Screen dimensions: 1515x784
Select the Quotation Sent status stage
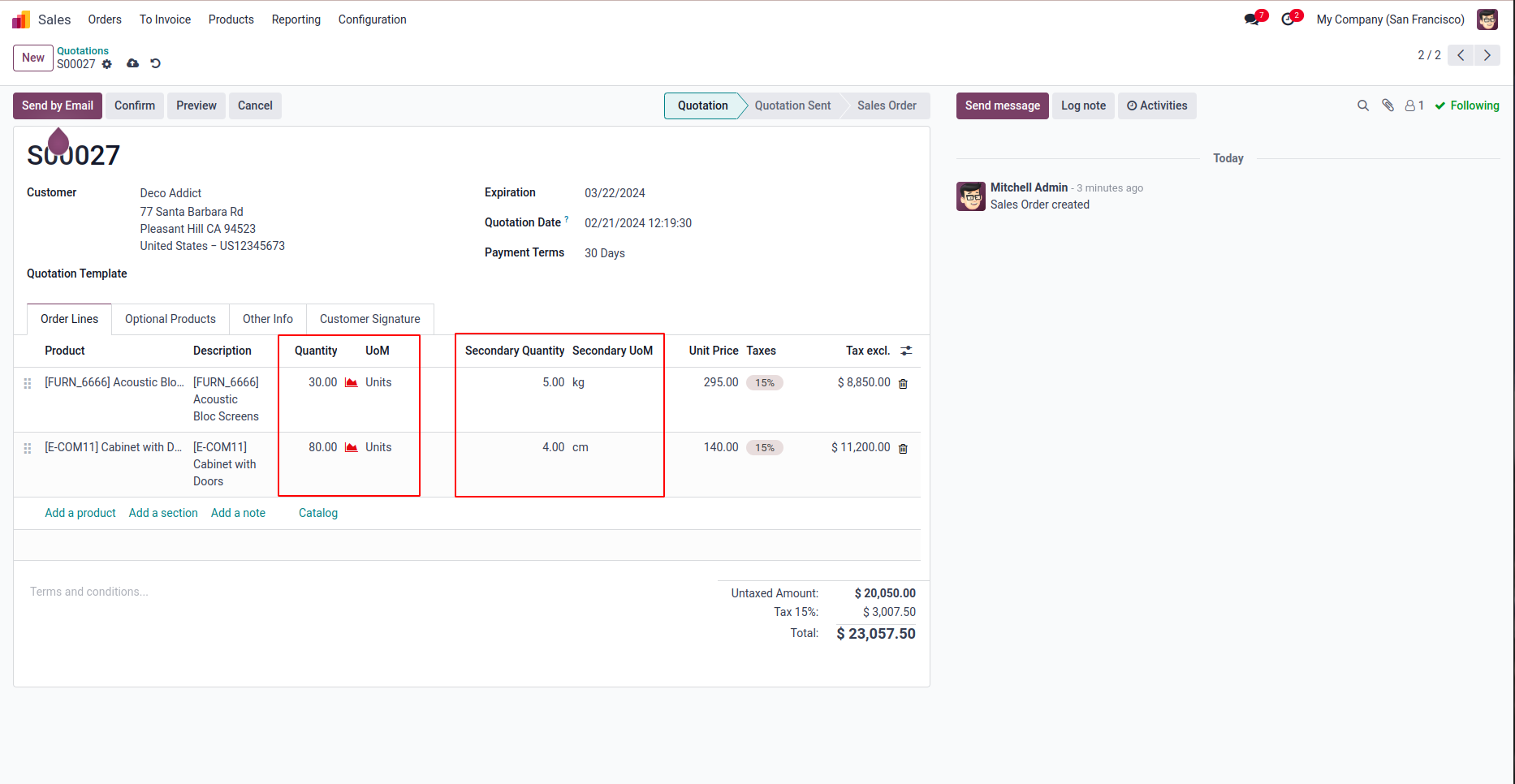pyautogui.click(x=792, y=106)
